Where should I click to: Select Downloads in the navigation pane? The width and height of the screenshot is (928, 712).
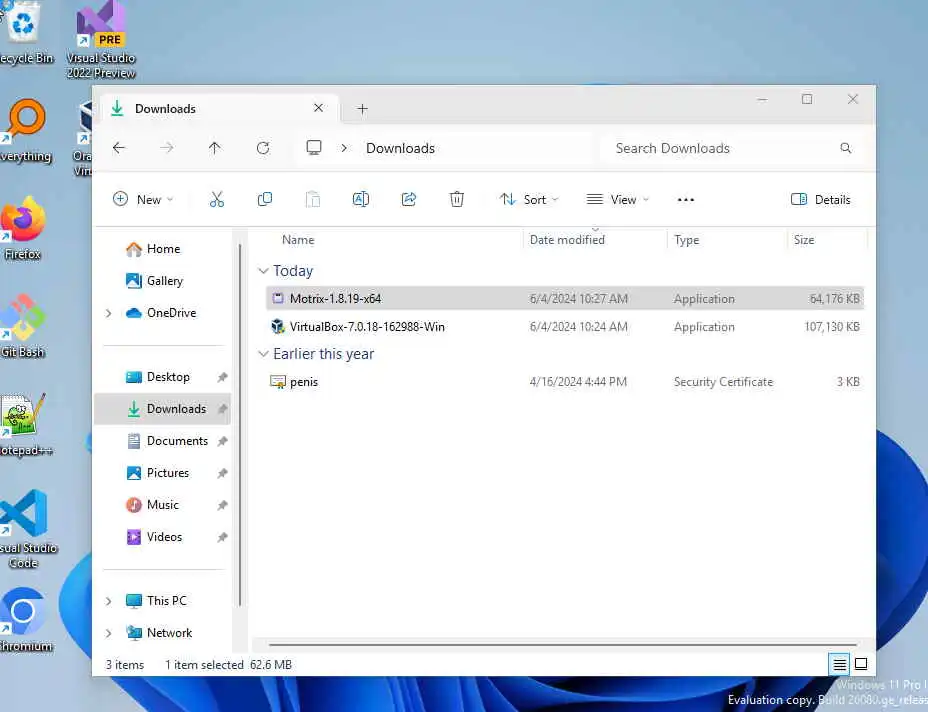click(x=163, y=409)
